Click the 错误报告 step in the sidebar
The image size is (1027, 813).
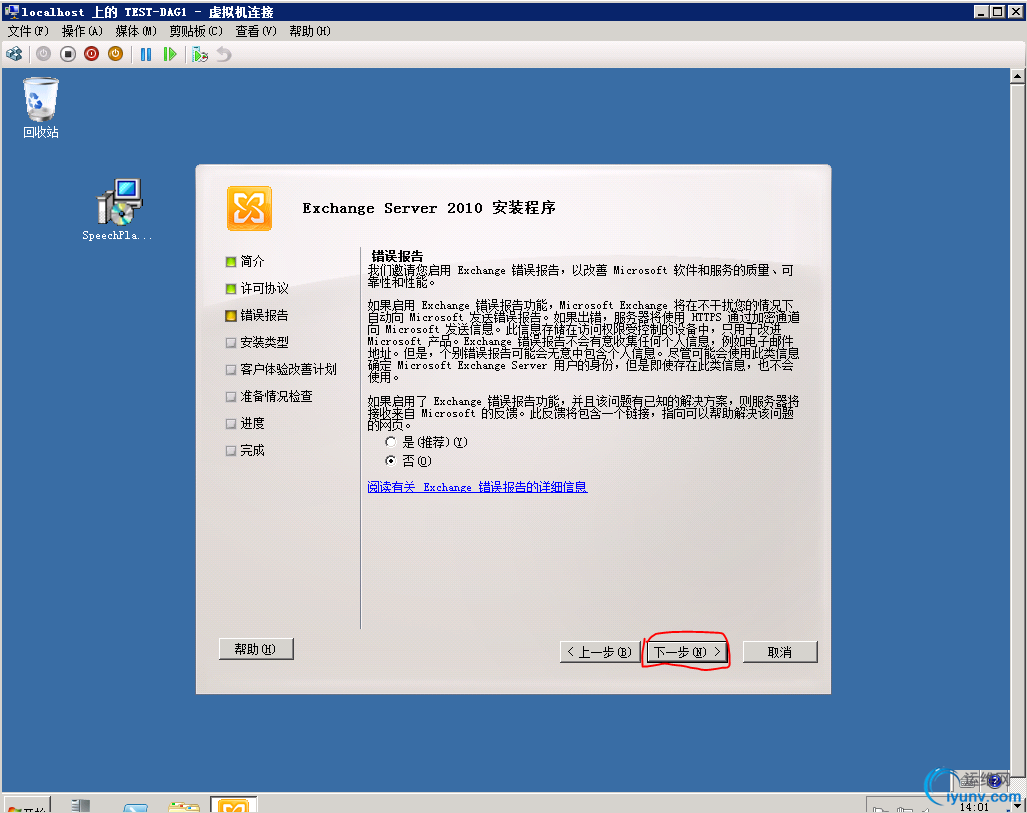pyautogui.click(x=264, y=315)
